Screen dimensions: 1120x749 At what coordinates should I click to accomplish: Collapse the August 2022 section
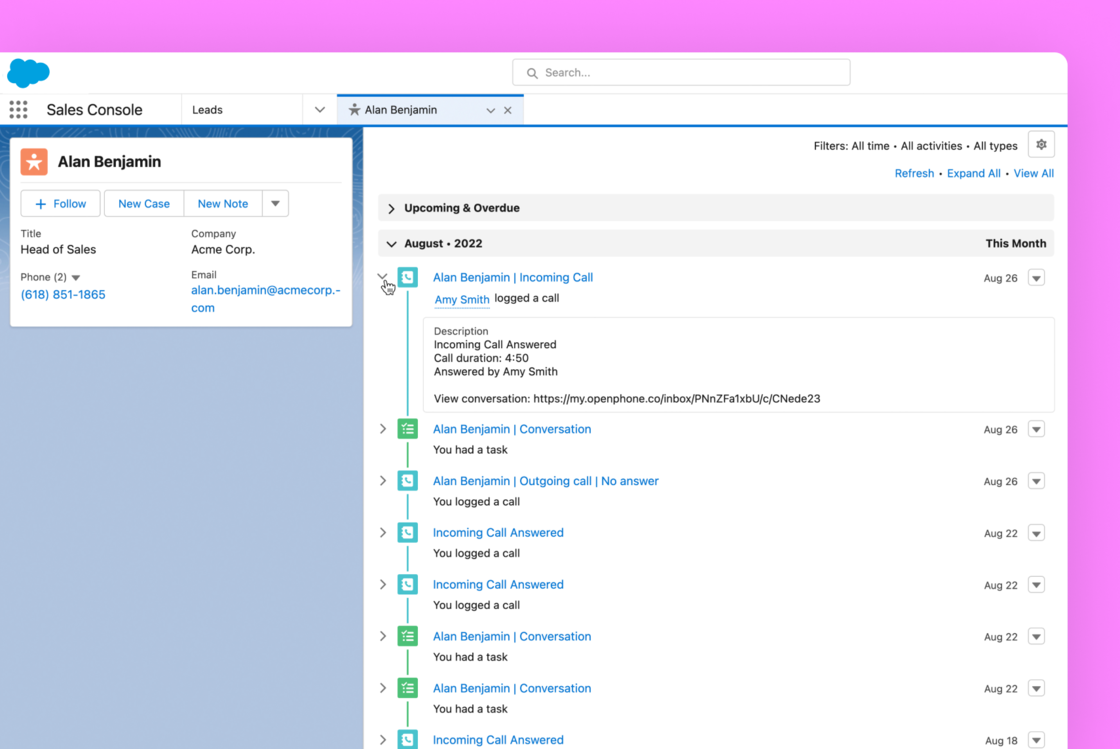(391, 244)
